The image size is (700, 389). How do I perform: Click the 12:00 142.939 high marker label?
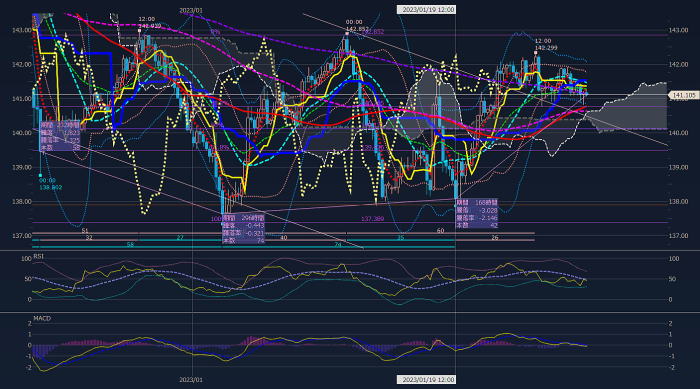pos(149,23)
